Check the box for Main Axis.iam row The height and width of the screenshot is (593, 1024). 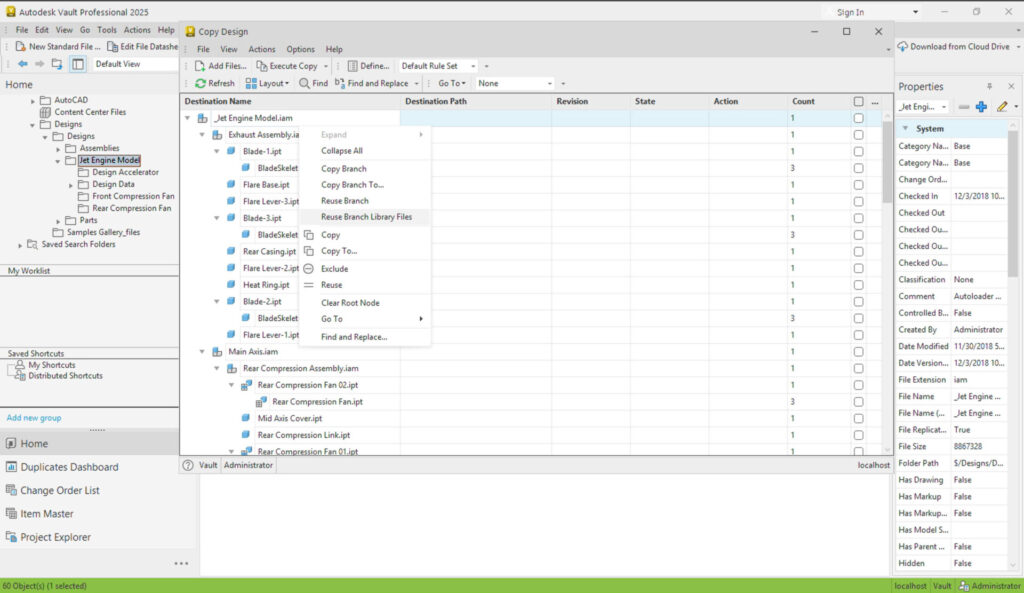coord(858,352)
